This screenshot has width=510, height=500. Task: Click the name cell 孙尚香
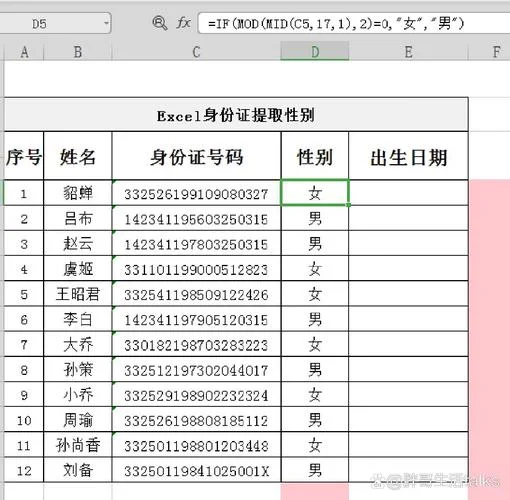click(x=78, y=445)
